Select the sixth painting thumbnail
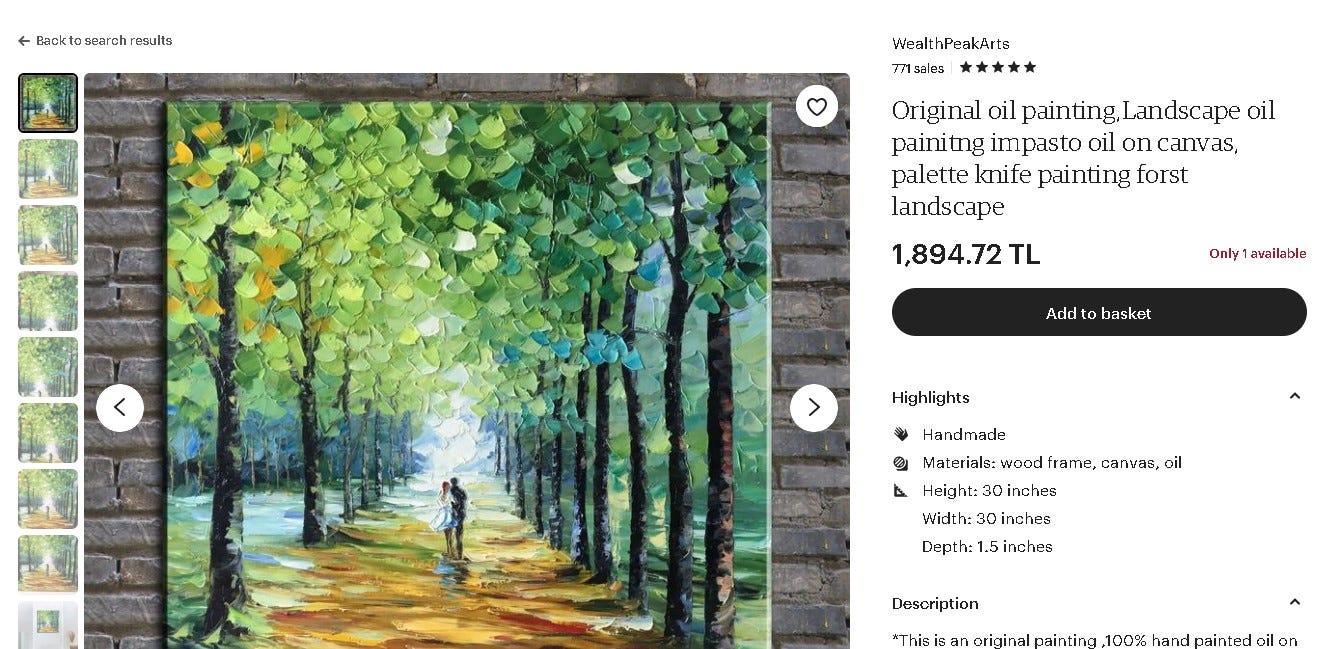Viewport: 1327px width, 649px height. pyautogui.click(x=48, y=433)
